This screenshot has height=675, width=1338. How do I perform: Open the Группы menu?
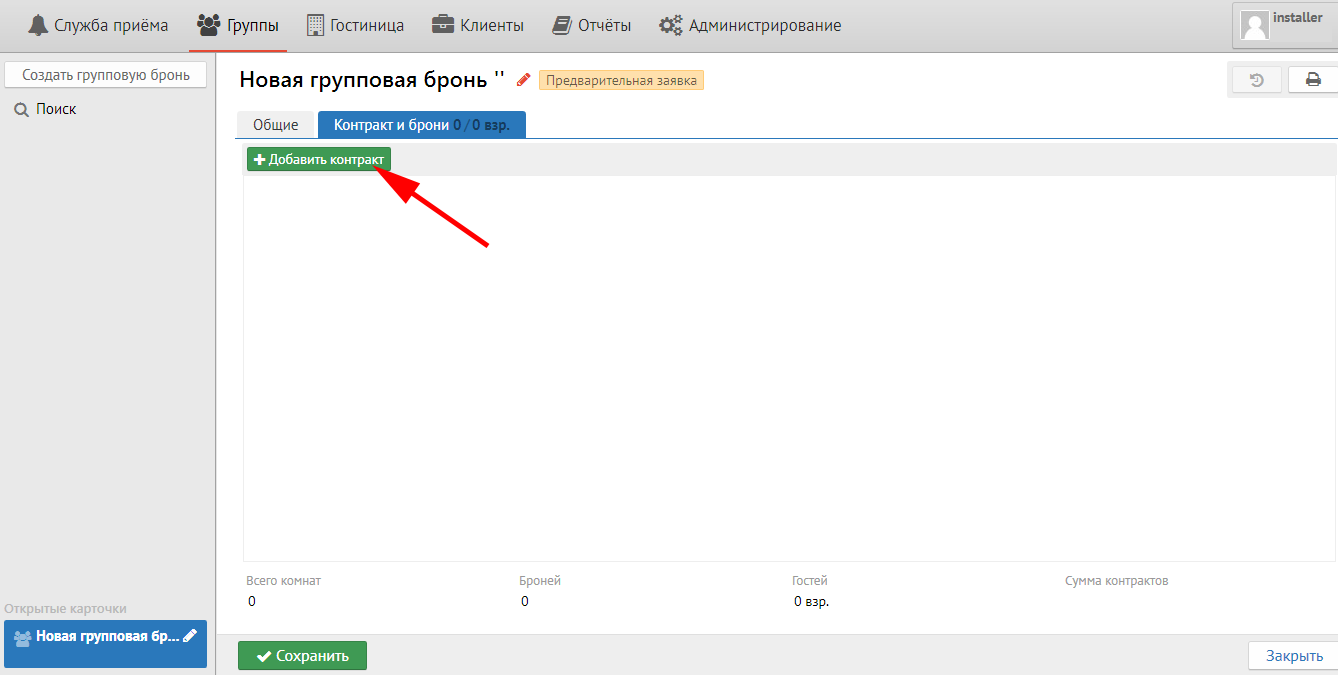coord(238,26)
